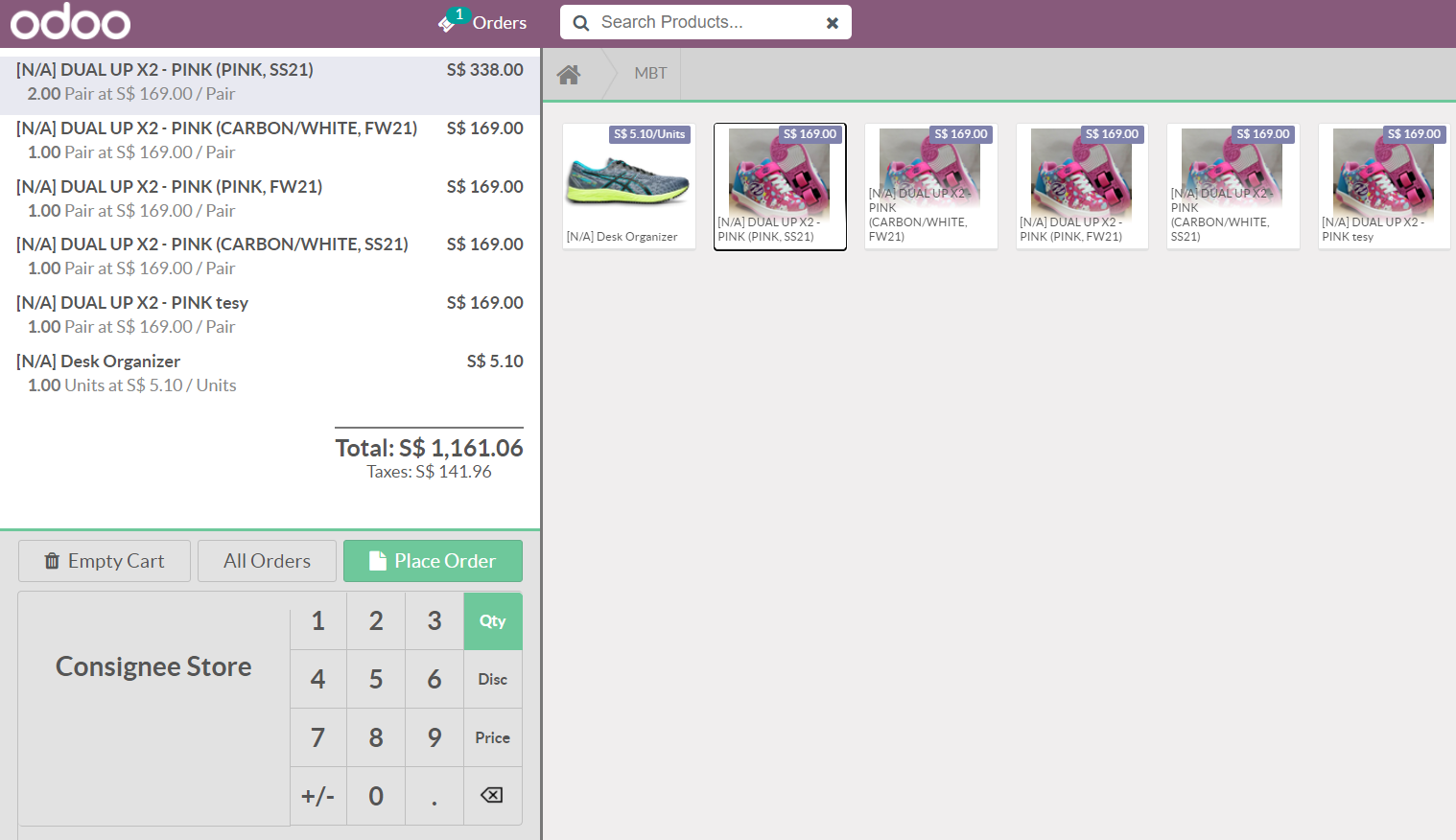Clear the product search field
This screenshot has height=840, width=1456.
(832, 23)
